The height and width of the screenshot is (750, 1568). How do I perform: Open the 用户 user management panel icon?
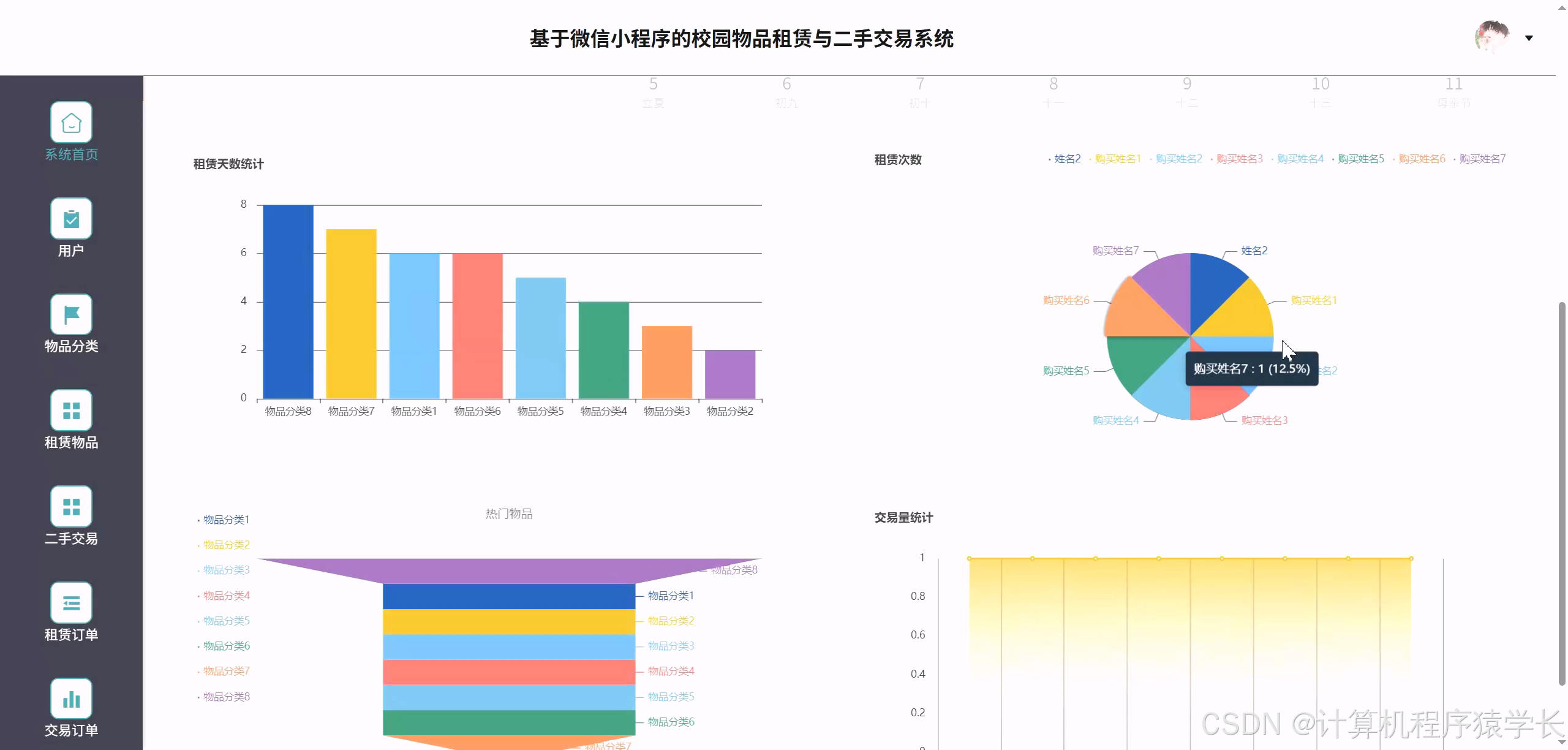coord(71,218)
